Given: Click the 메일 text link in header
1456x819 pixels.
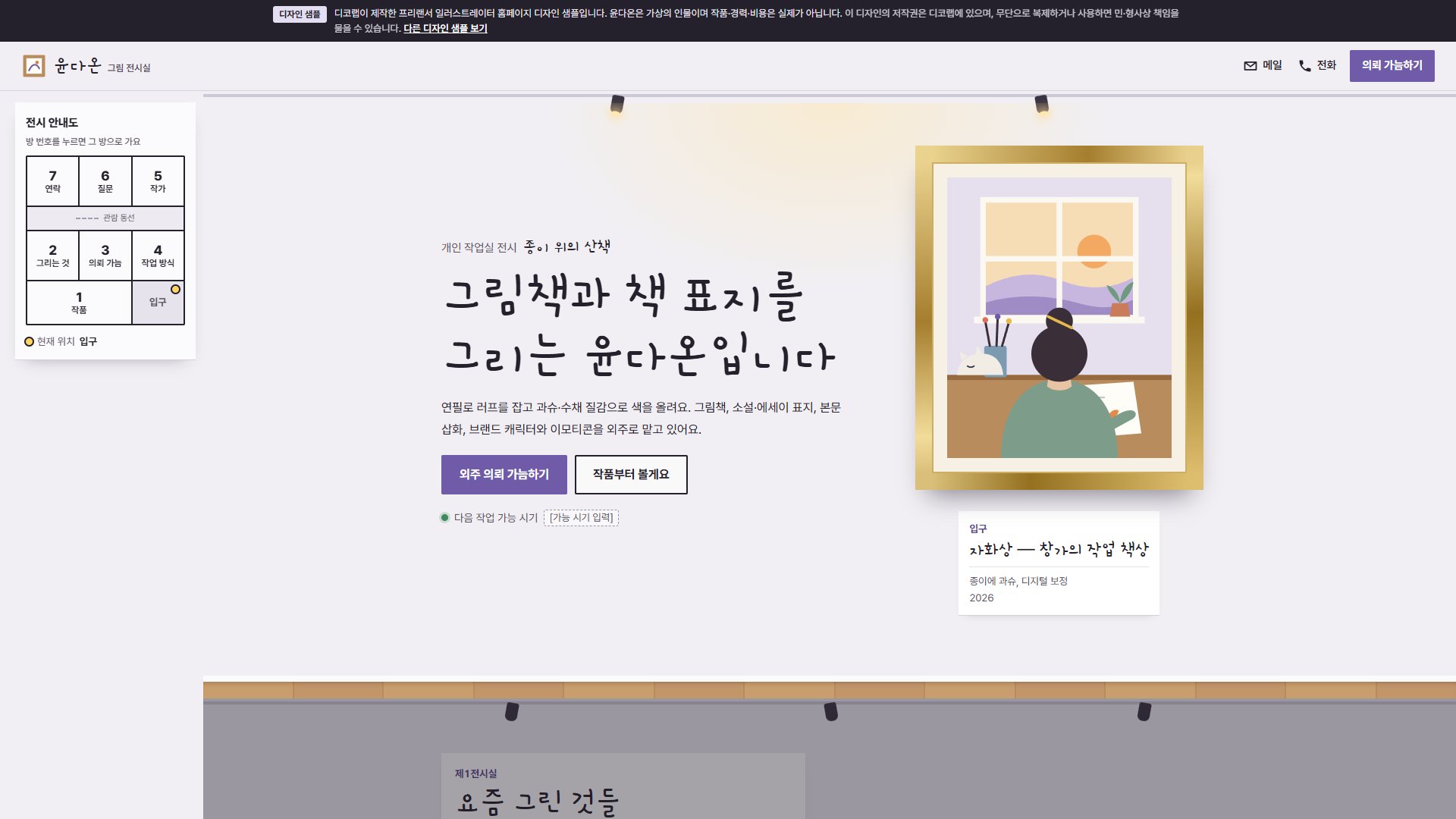Looking at the screenshot, I should 1272,65.
